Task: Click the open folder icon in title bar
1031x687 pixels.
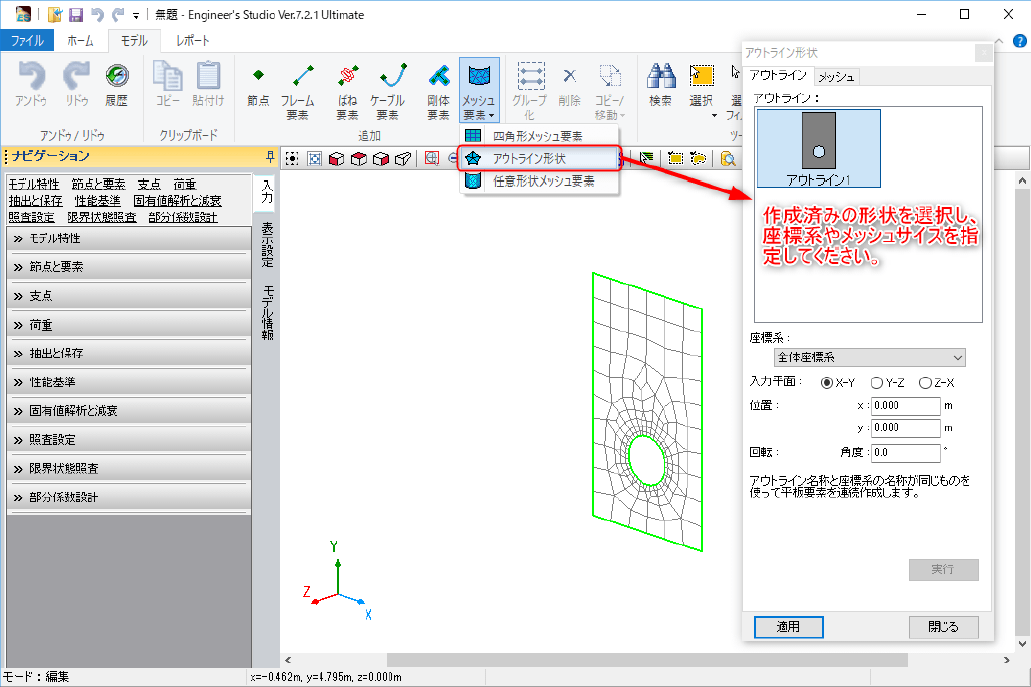Action: coord(55,14)
